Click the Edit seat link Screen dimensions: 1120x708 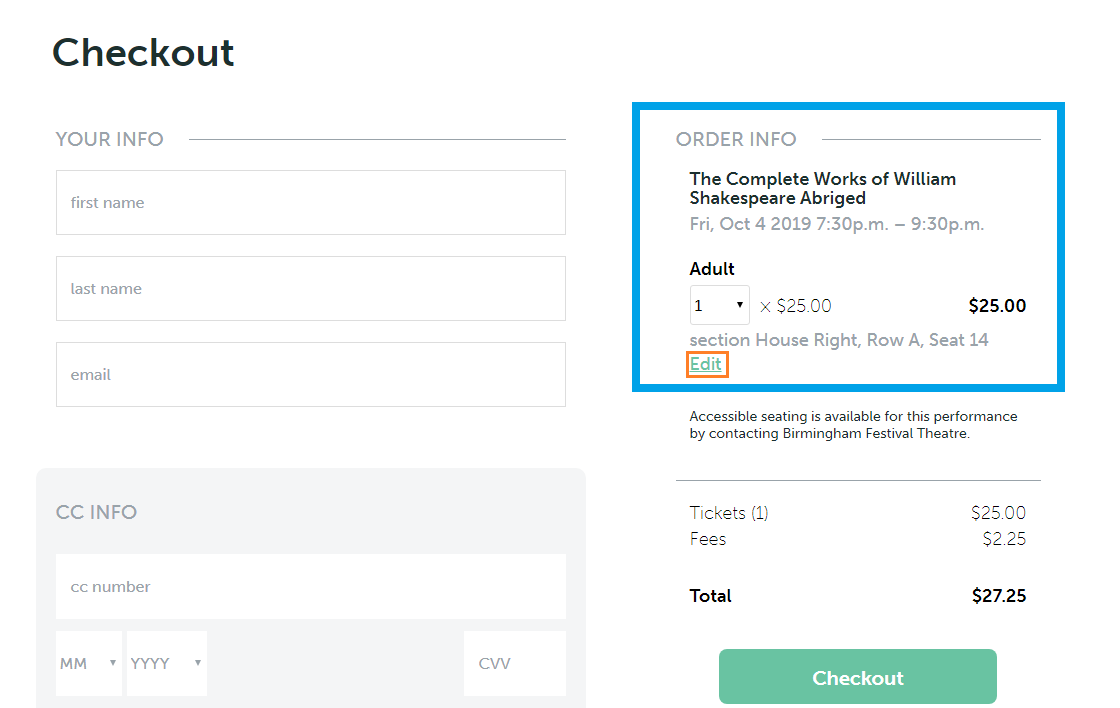(706, 365)
